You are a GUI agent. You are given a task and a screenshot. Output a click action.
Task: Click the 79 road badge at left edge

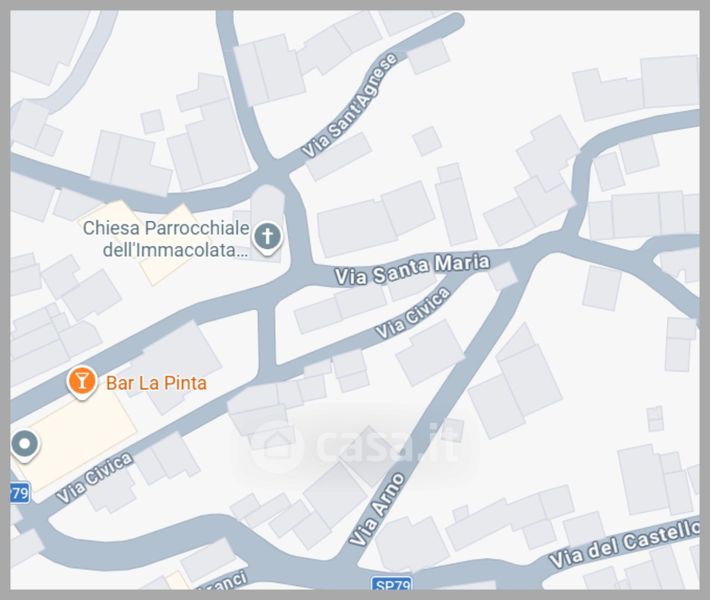(20, 493)
